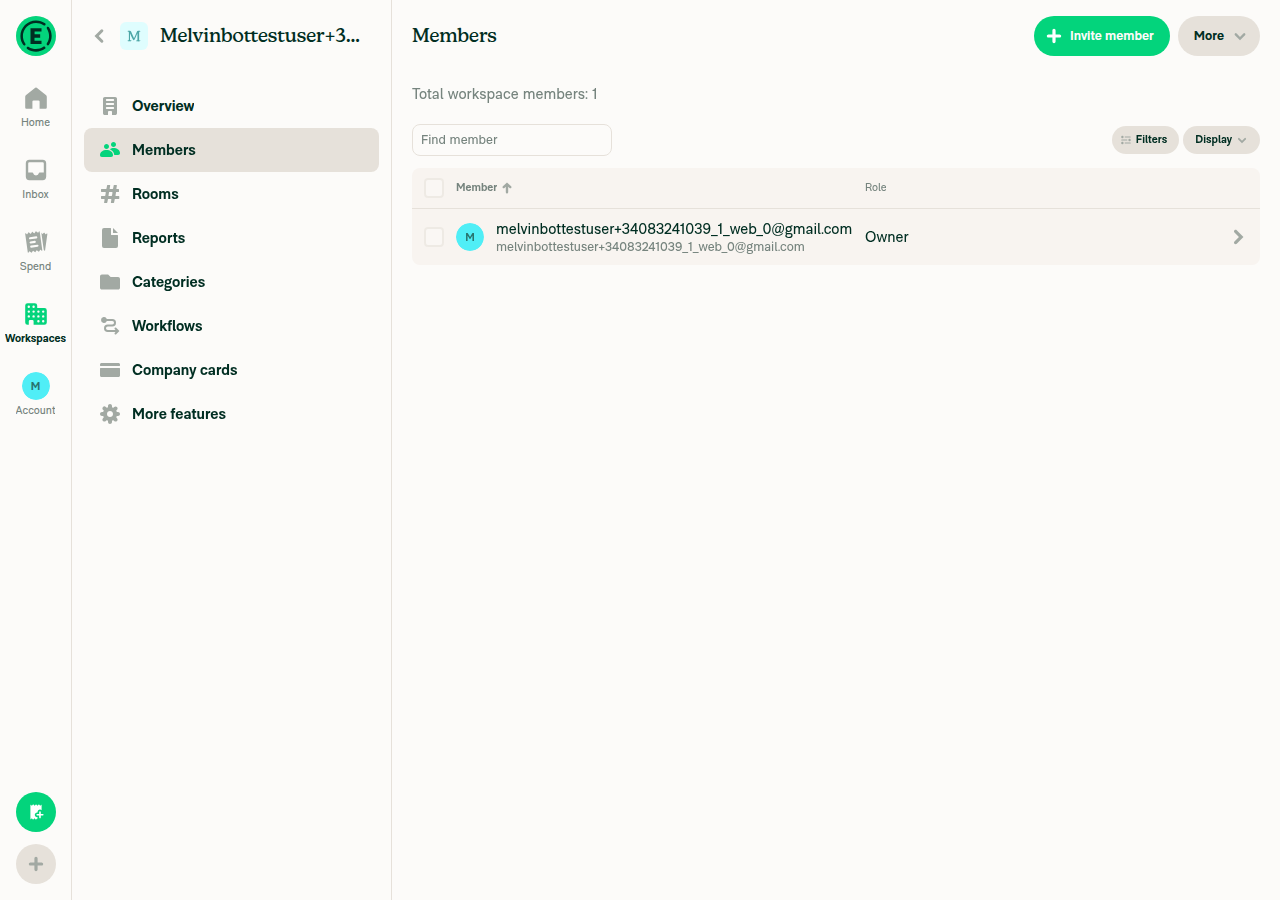
Task: Open the More features menu item
Action: (232, 414)
